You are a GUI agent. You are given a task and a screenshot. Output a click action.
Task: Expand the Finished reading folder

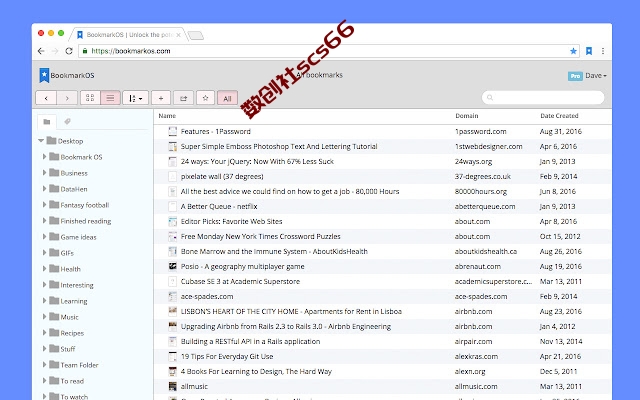(x=44, y=220)
